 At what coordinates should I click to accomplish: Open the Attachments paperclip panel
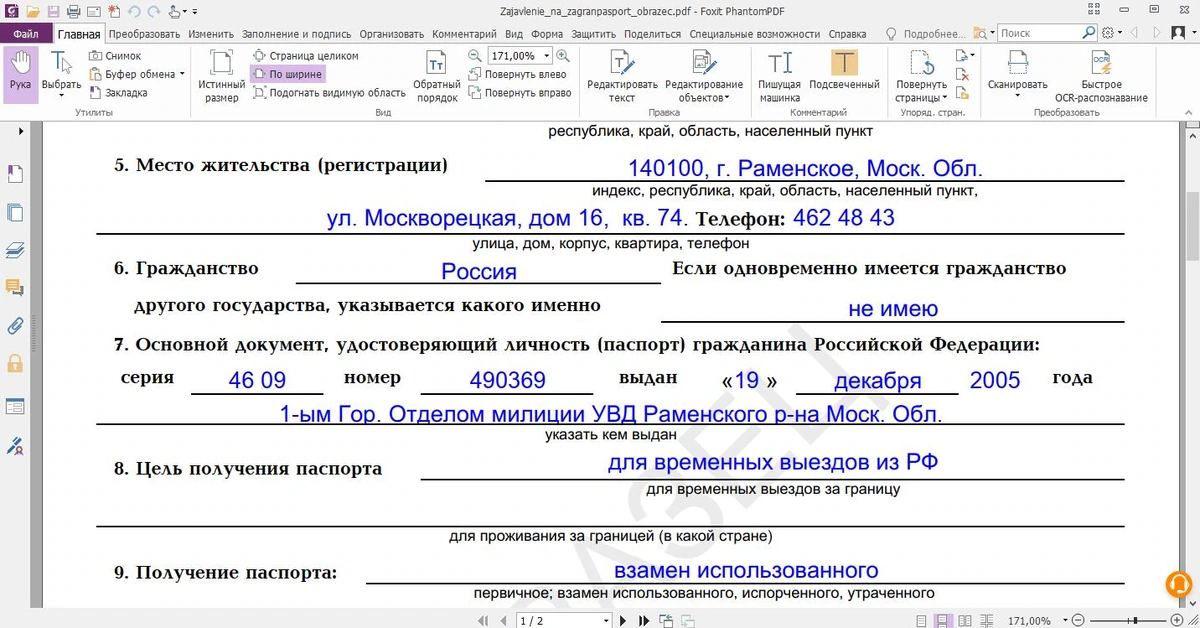(x=14, y=325)
